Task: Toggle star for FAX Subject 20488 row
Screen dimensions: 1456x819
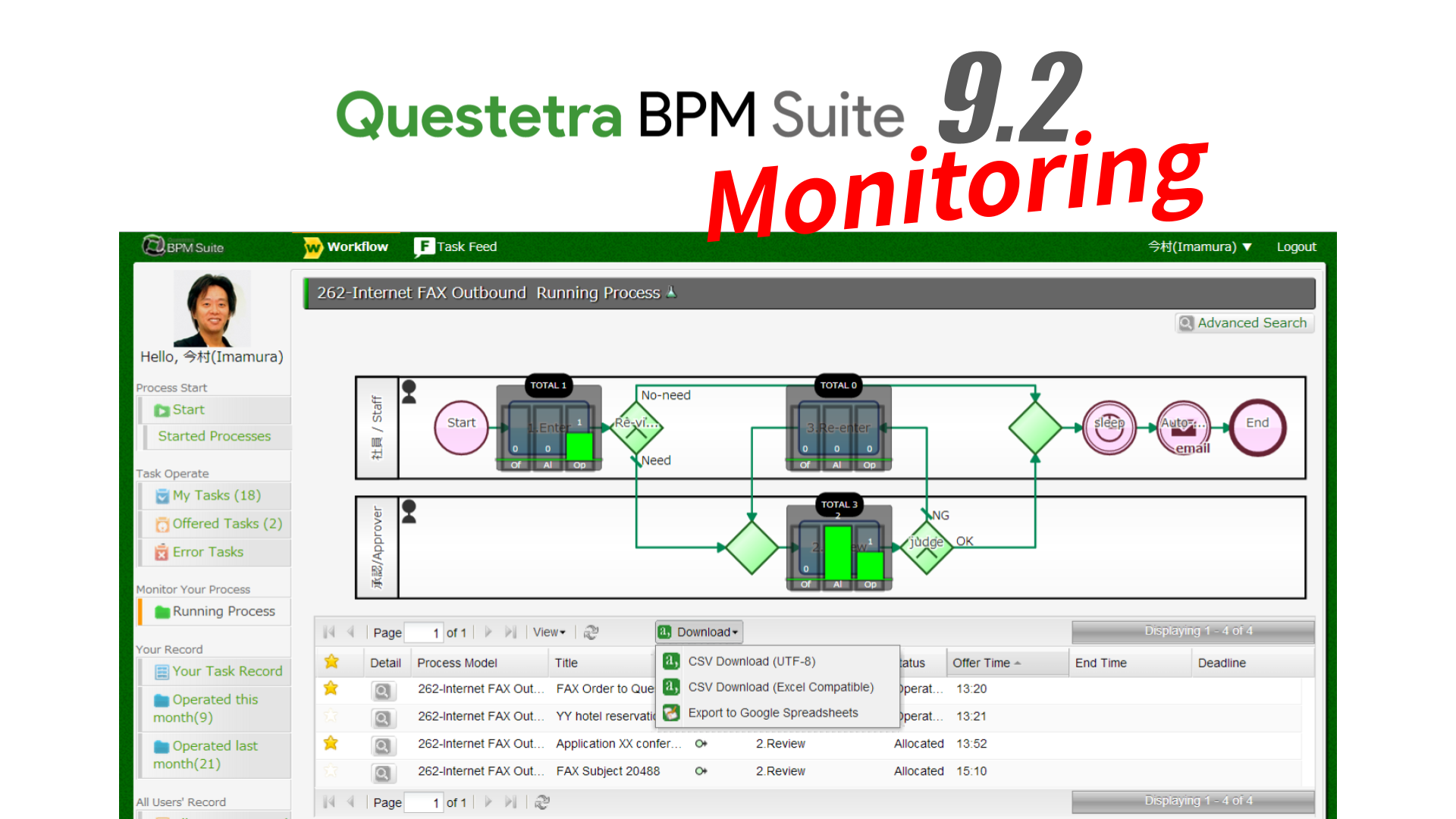Action: point(331,771)
